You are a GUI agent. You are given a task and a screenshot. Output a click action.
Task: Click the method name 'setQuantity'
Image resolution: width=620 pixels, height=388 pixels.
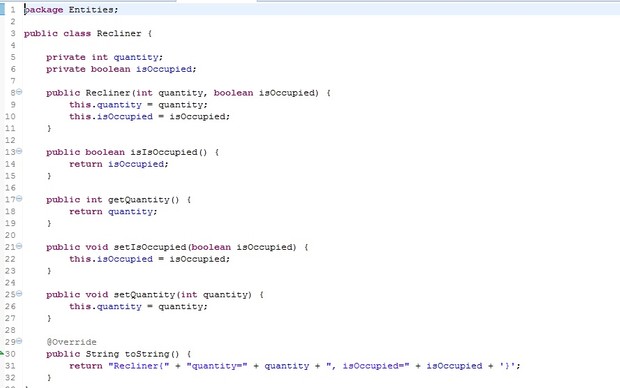[x=145, y=295]
